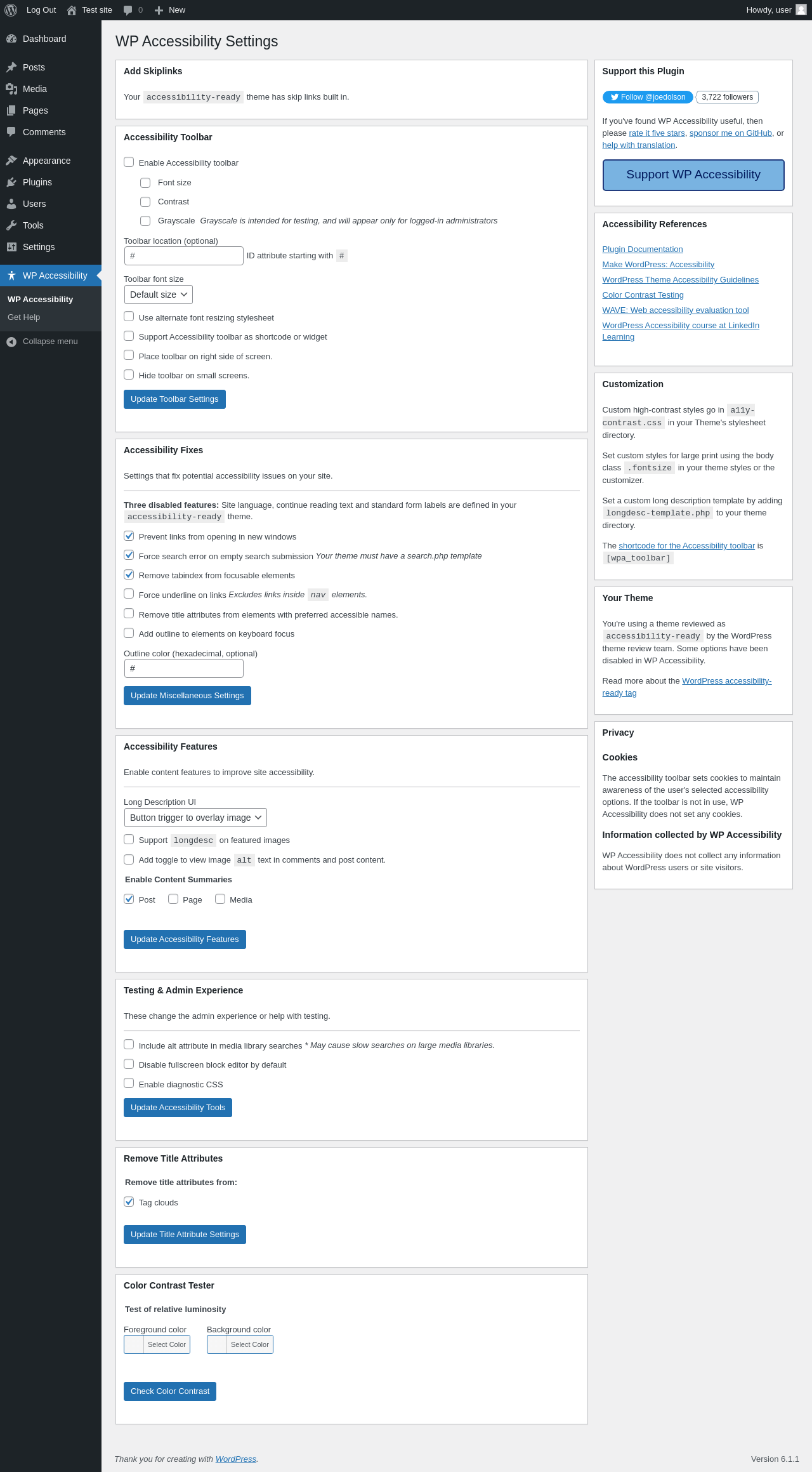812x1472 pixels.
Task: Click the Collapse menu arrow icon
Action: 11,341
